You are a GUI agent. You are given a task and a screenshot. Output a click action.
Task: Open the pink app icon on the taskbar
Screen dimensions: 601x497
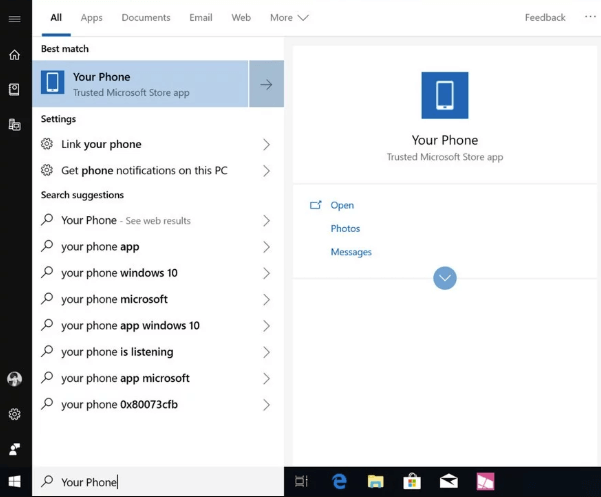pyautogui.click(x=485, y=481)
